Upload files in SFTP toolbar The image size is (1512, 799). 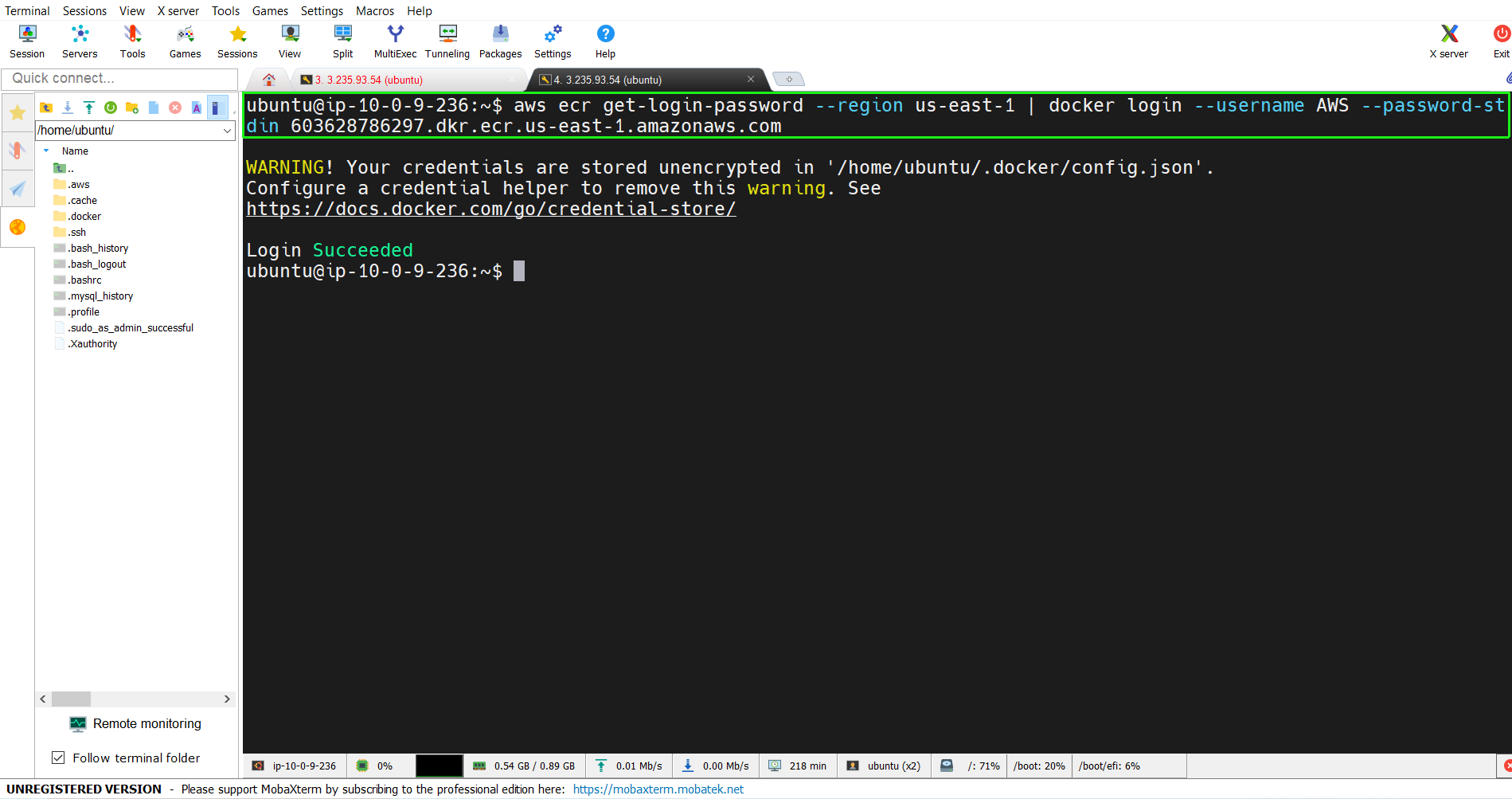click(89, 108)
